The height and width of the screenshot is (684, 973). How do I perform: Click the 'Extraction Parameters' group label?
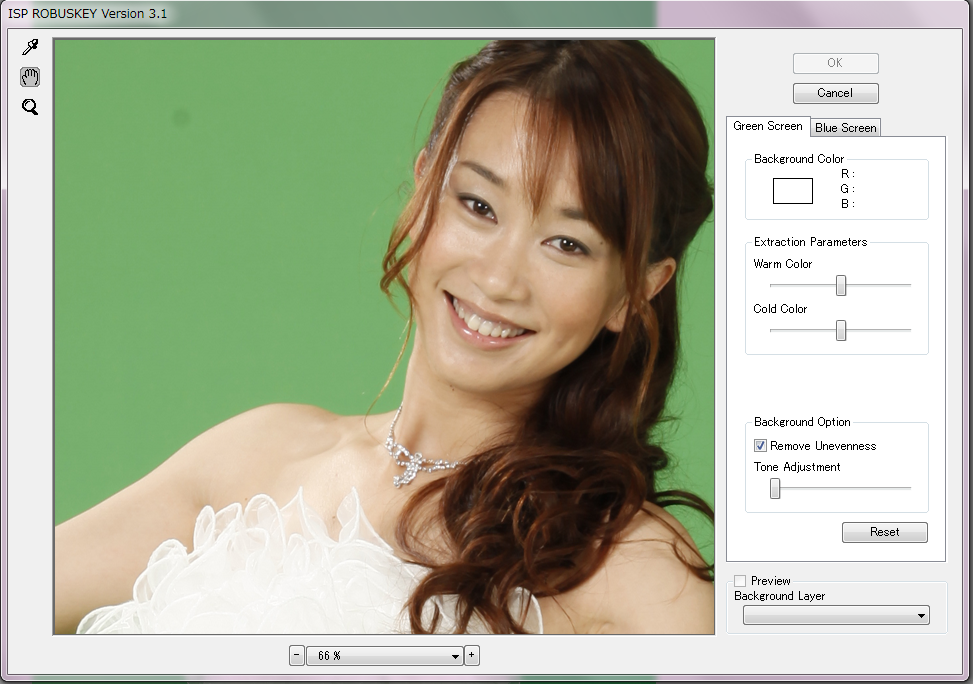click(x=810, y=242)
